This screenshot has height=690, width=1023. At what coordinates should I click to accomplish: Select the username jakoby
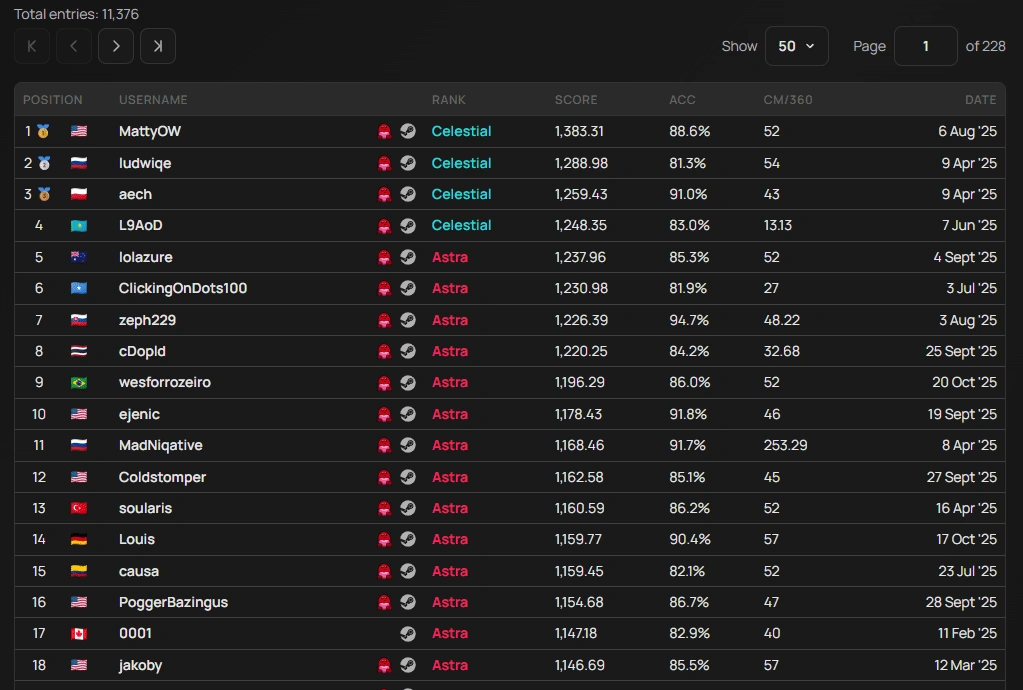(x=139, y=664)
